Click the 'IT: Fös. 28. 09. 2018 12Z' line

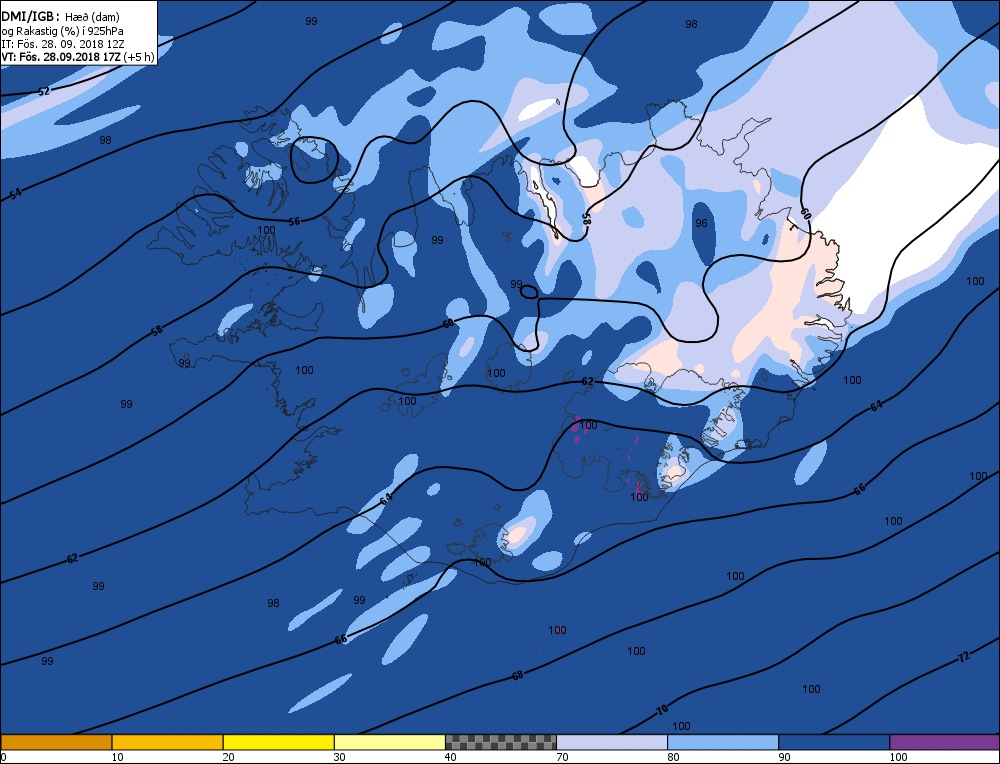click(62, 44)
